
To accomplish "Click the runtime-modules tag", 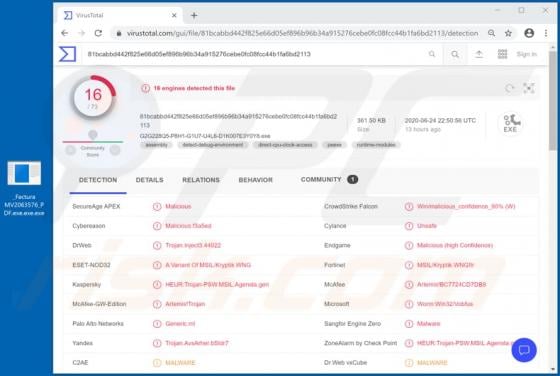I will (x=376, y=145).
